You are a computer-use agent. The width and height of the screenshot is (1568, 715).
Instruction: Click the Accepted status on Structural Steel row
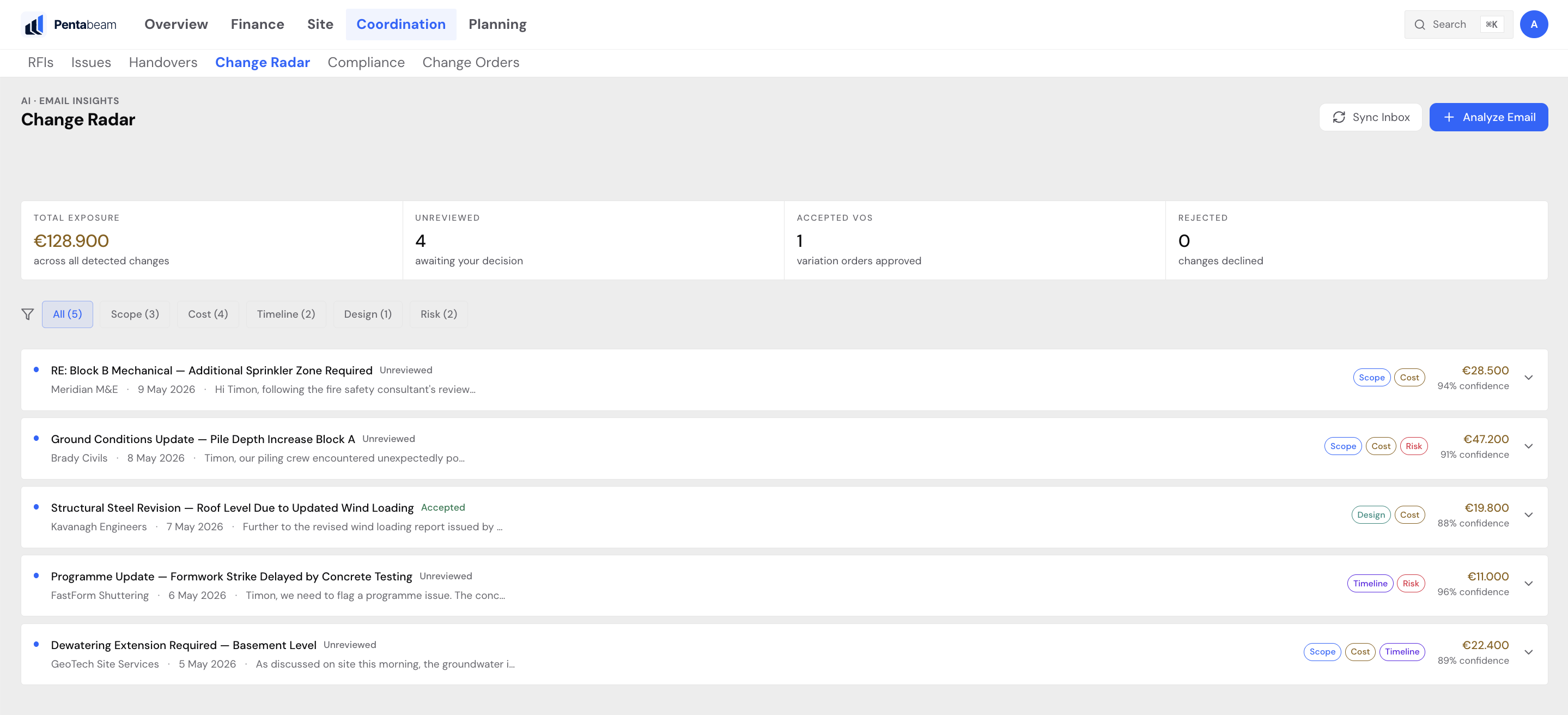click(x=442, y=507)
